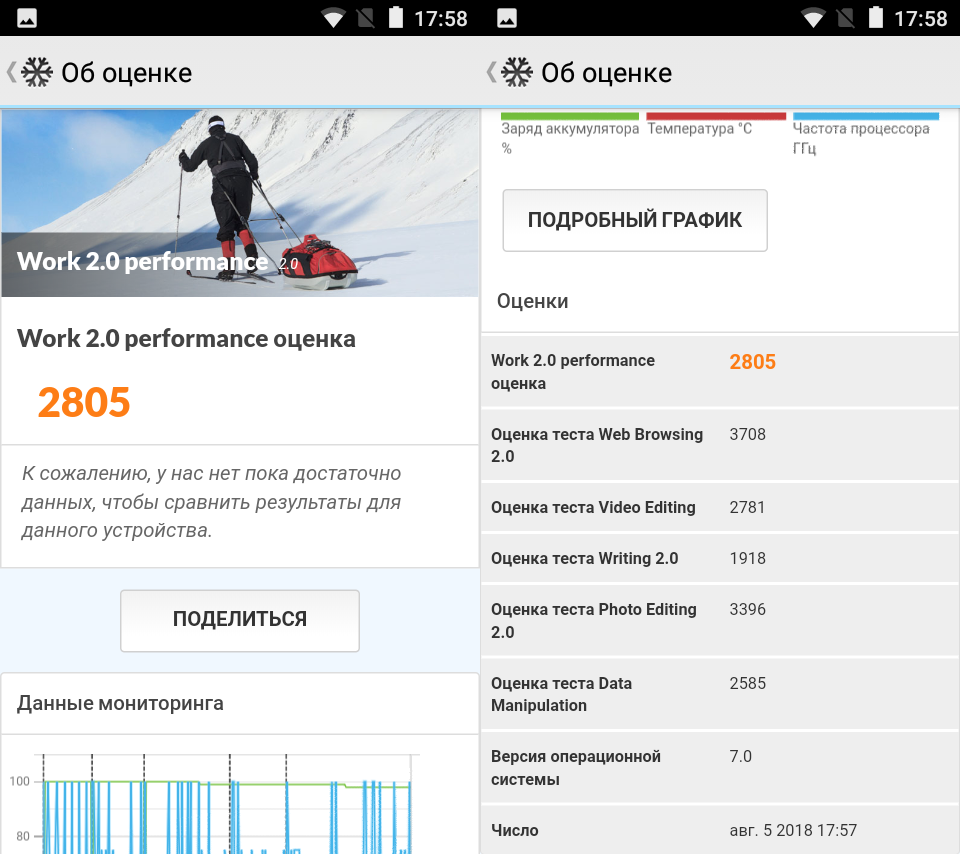Tap the picture notification icon in right status bar
The image size is (960, 854).
(x=507, y=18)
